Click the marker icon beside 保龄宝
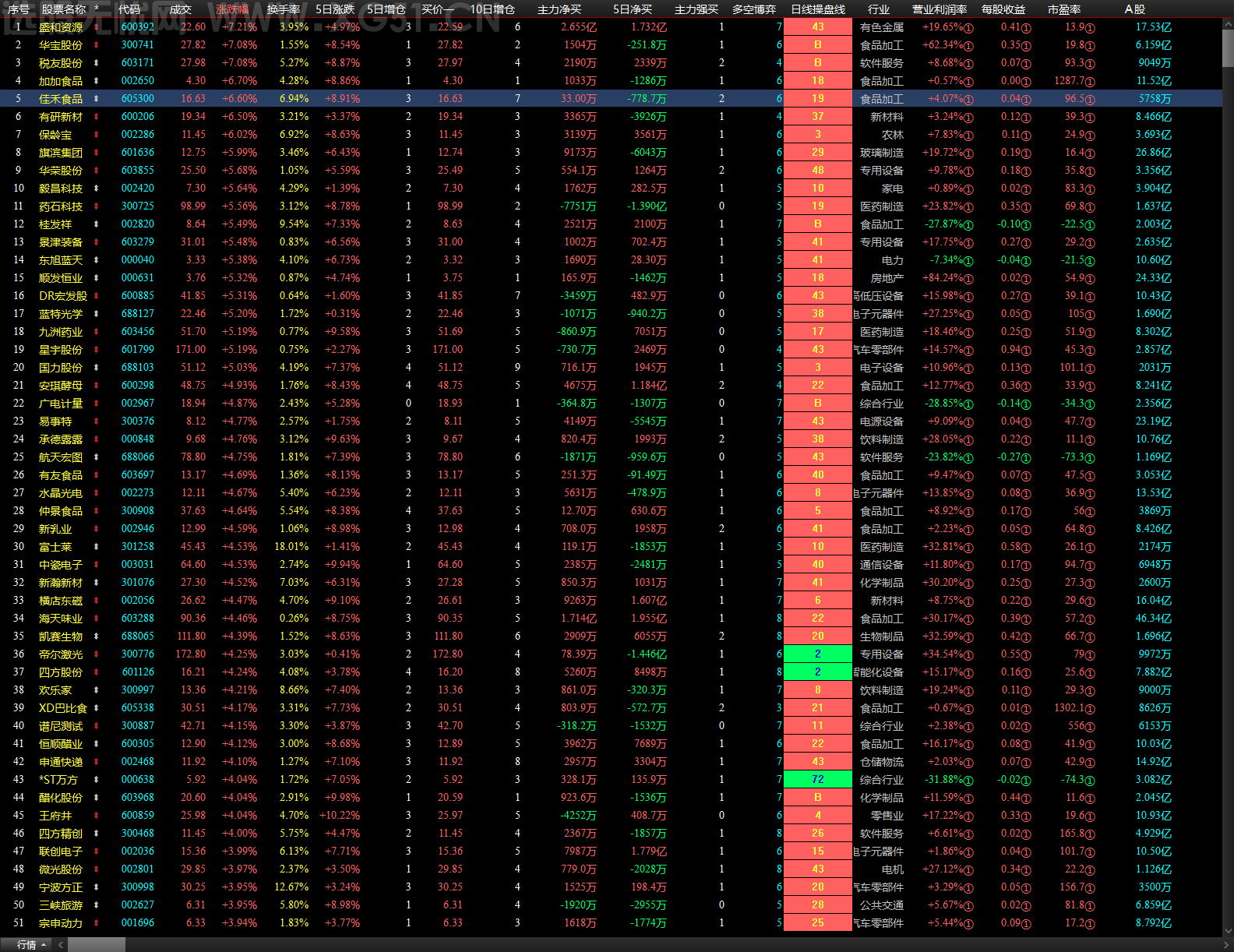 tap(97, 135)
